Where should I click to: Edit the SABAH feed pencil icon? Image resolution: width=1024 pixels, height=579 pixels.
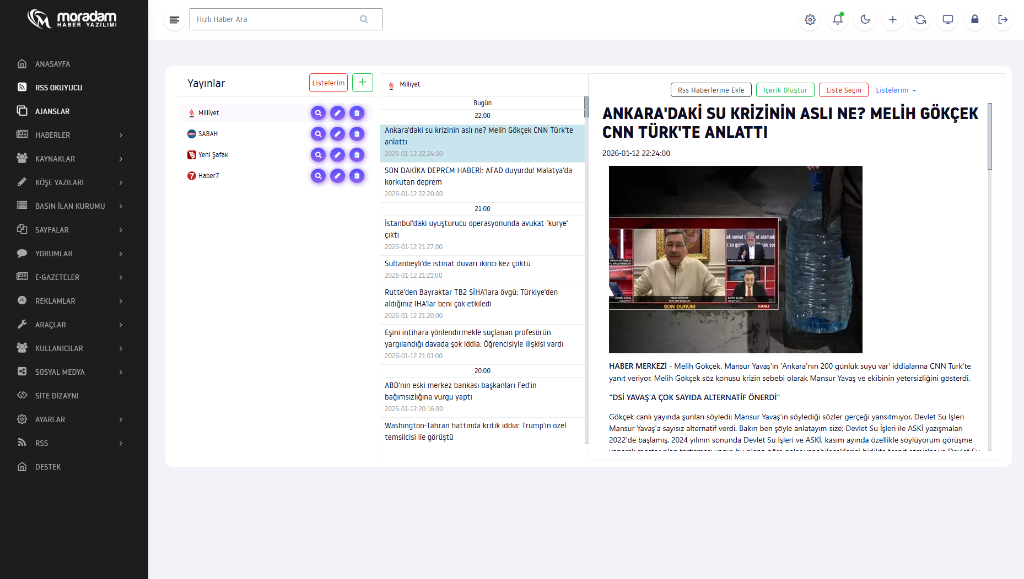point(337,134)
